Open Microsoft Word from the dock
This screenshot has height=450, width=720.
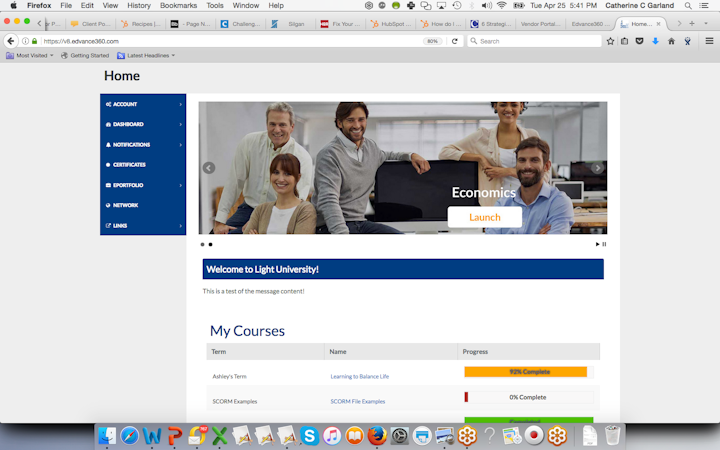point(152,435)
